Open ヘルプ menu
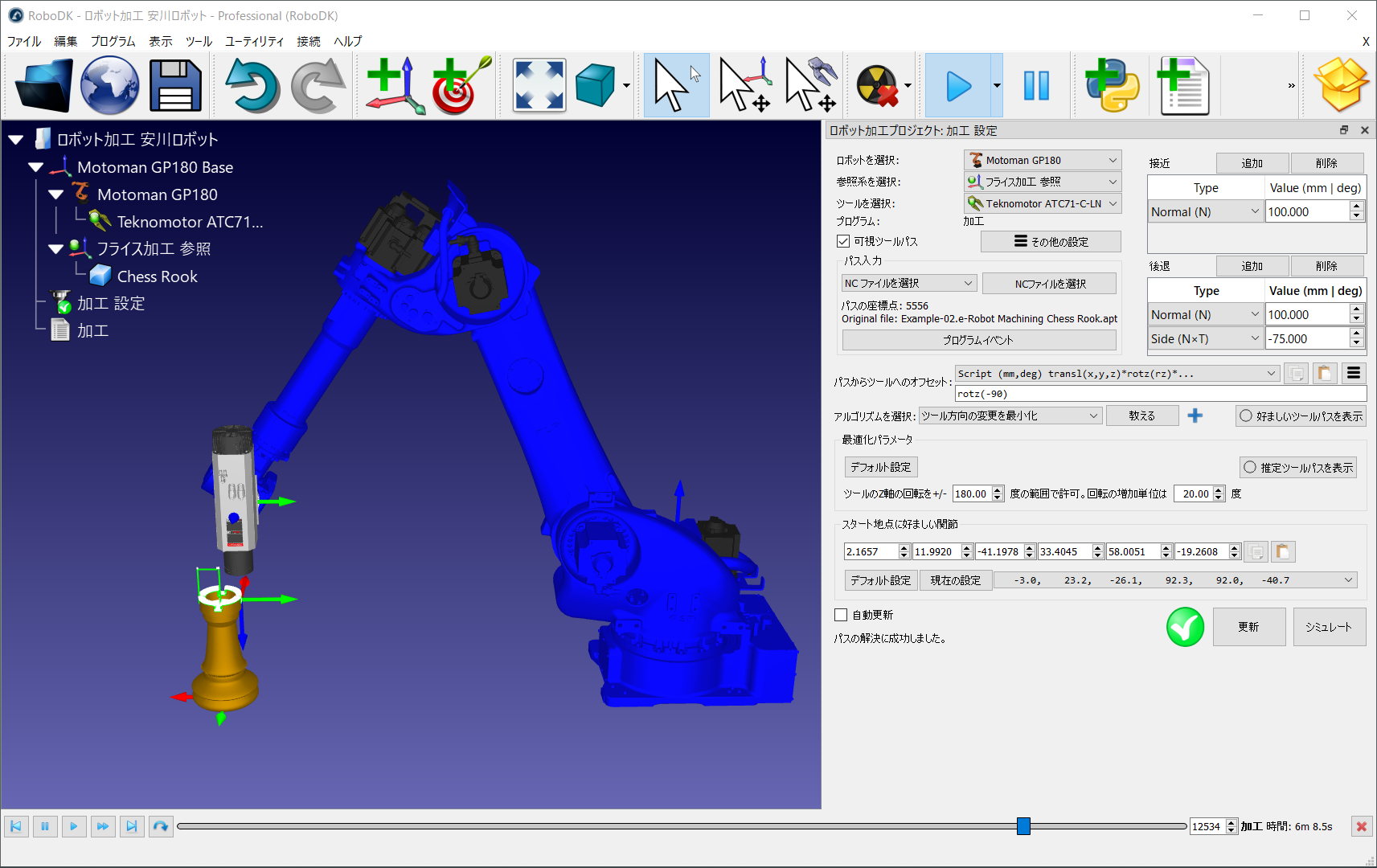 click(x=348, y=41)
